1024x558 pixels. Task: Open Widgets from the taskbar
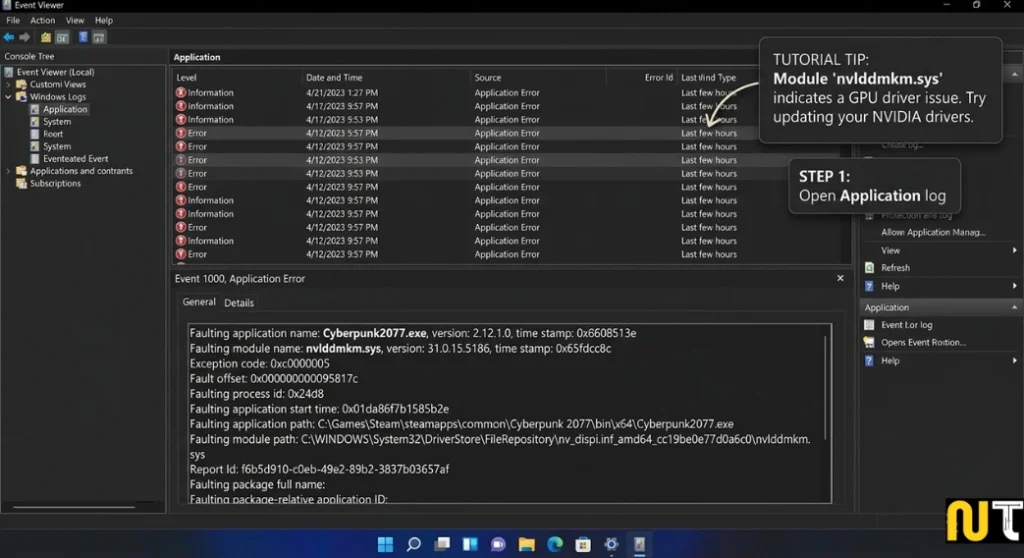[470, 544]
